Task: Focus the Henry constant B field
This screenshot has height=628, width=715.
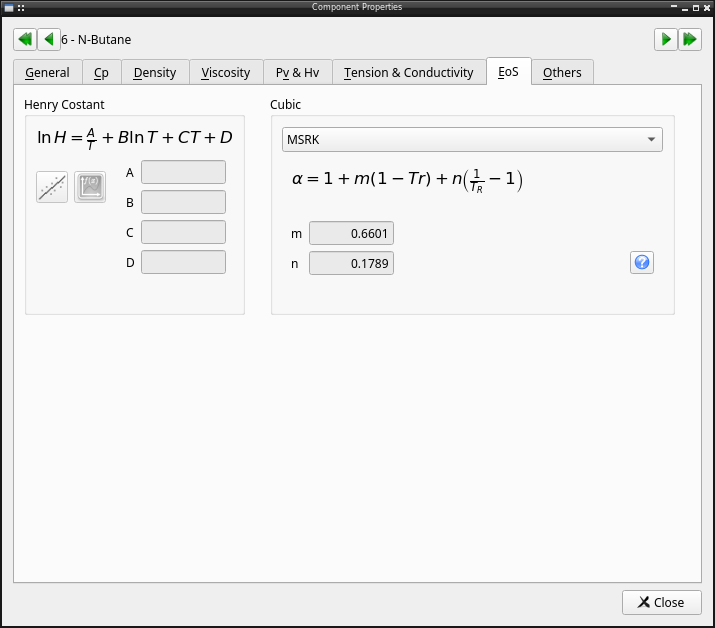Action: coord(183,202)
